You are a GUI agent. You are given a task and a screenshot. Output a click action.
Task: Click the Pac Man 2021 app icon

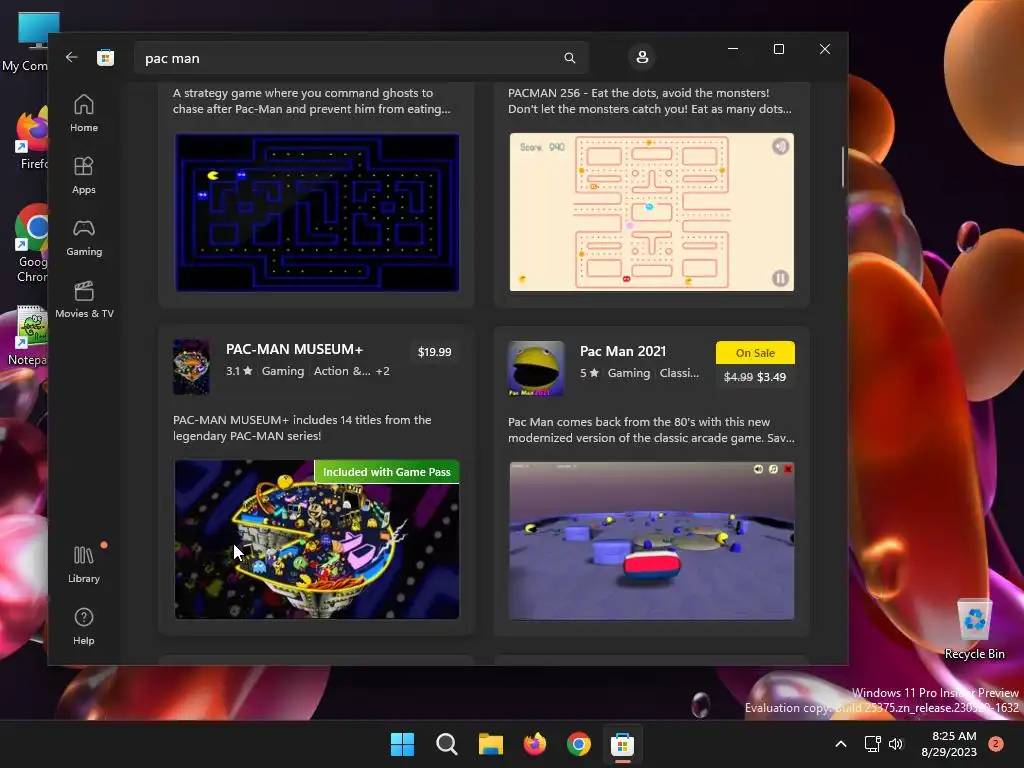pyautogui.click(x=536, y=368)
